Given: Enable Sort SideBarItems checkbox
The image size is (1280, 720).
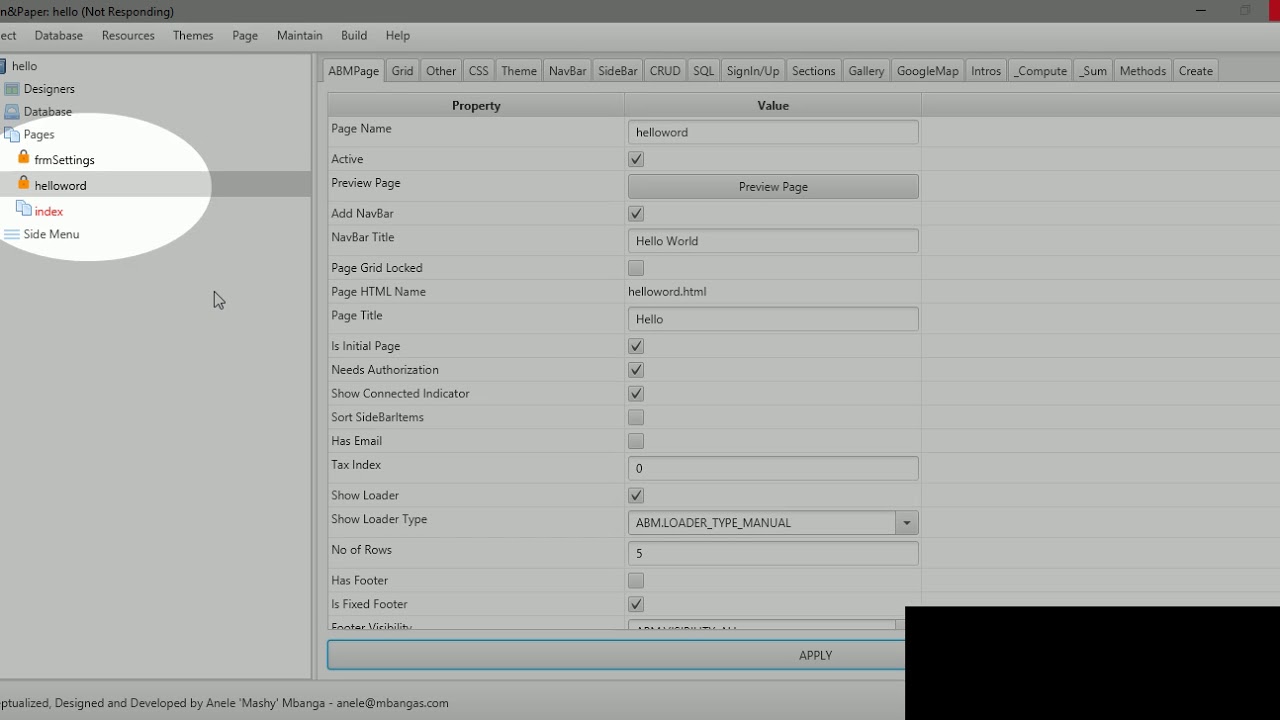Looking at the screenshot, I should [x=636, y=417].
